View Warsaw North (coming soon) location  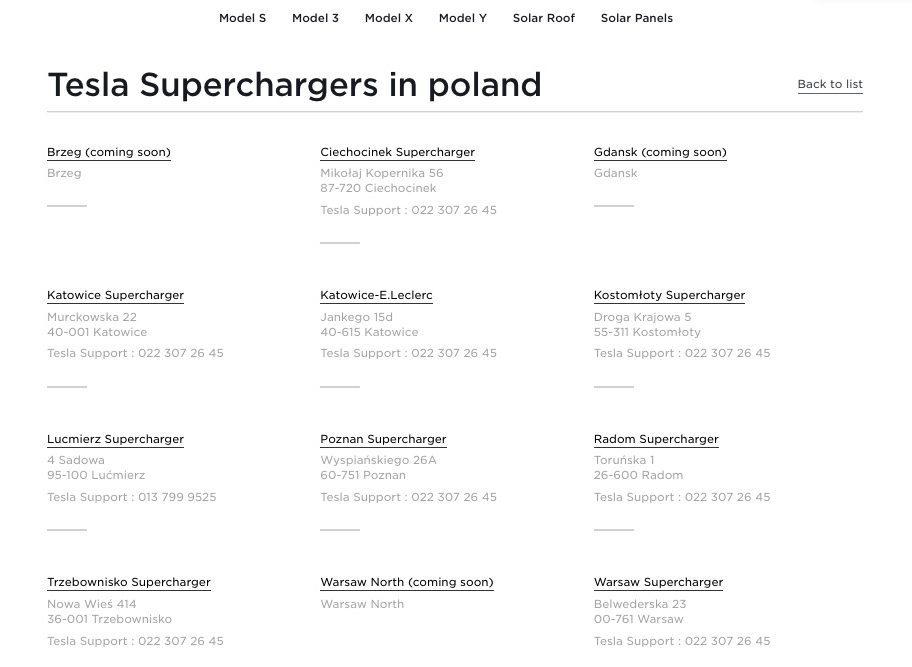coord(407,583)
